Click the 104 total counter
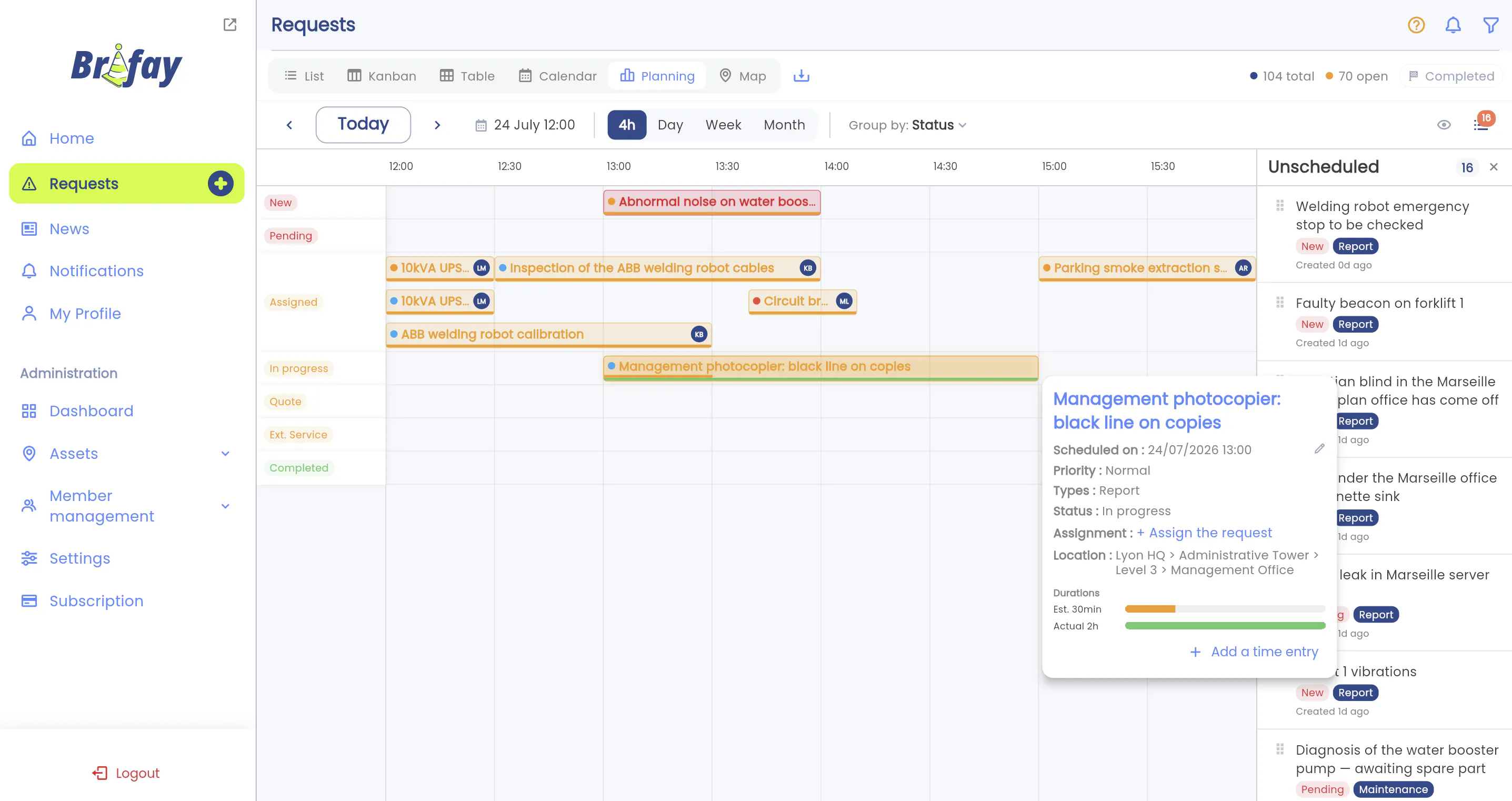The image size is (1512, 801). click(1282, 76)
